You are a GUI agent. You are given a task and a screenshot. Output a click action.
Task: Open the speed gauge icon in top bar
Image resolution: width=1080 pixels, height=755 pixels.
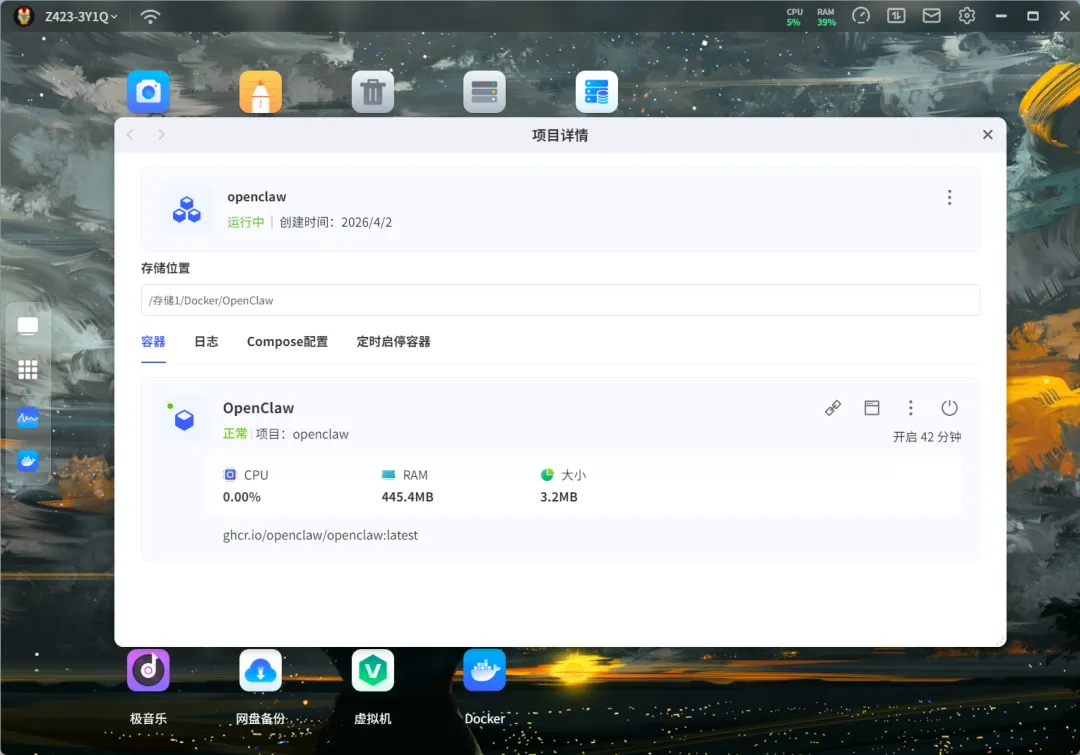point(861,15)
